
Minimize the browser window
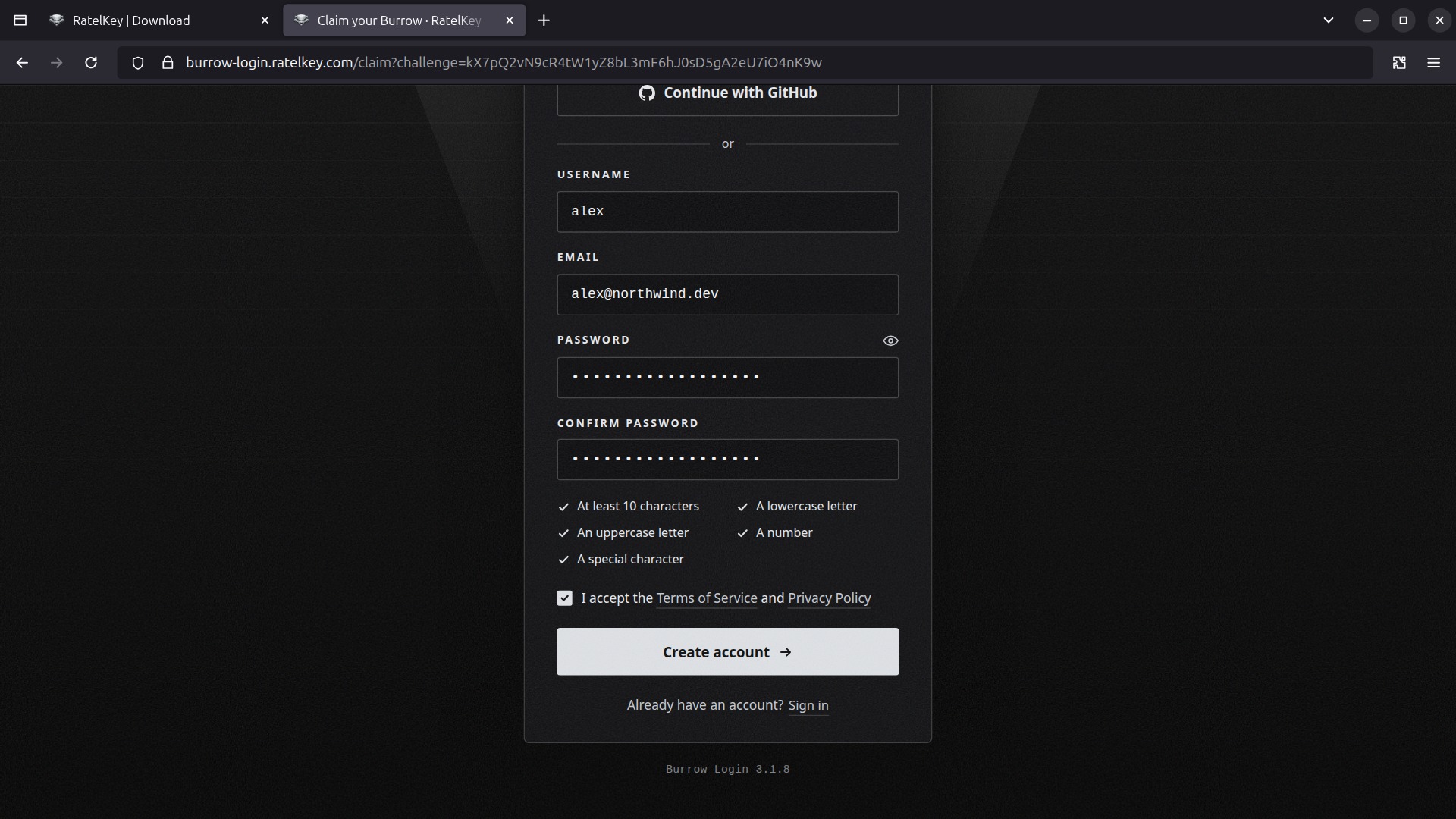tap(1367, 20)
